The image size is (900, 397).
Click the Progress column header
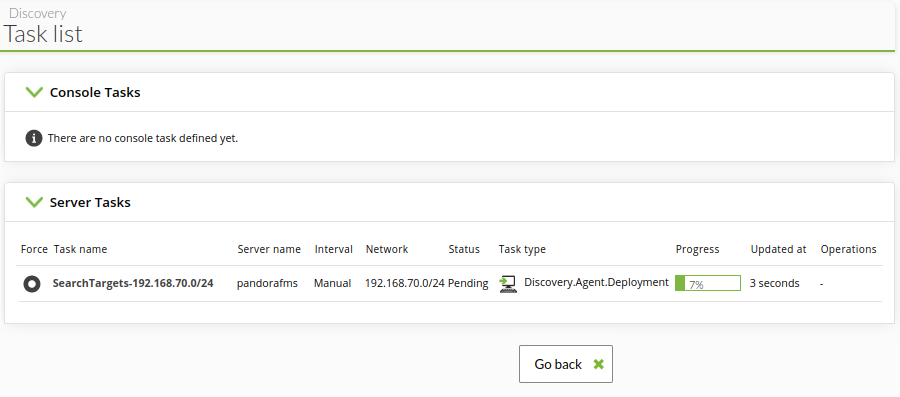tap(697, 249)
